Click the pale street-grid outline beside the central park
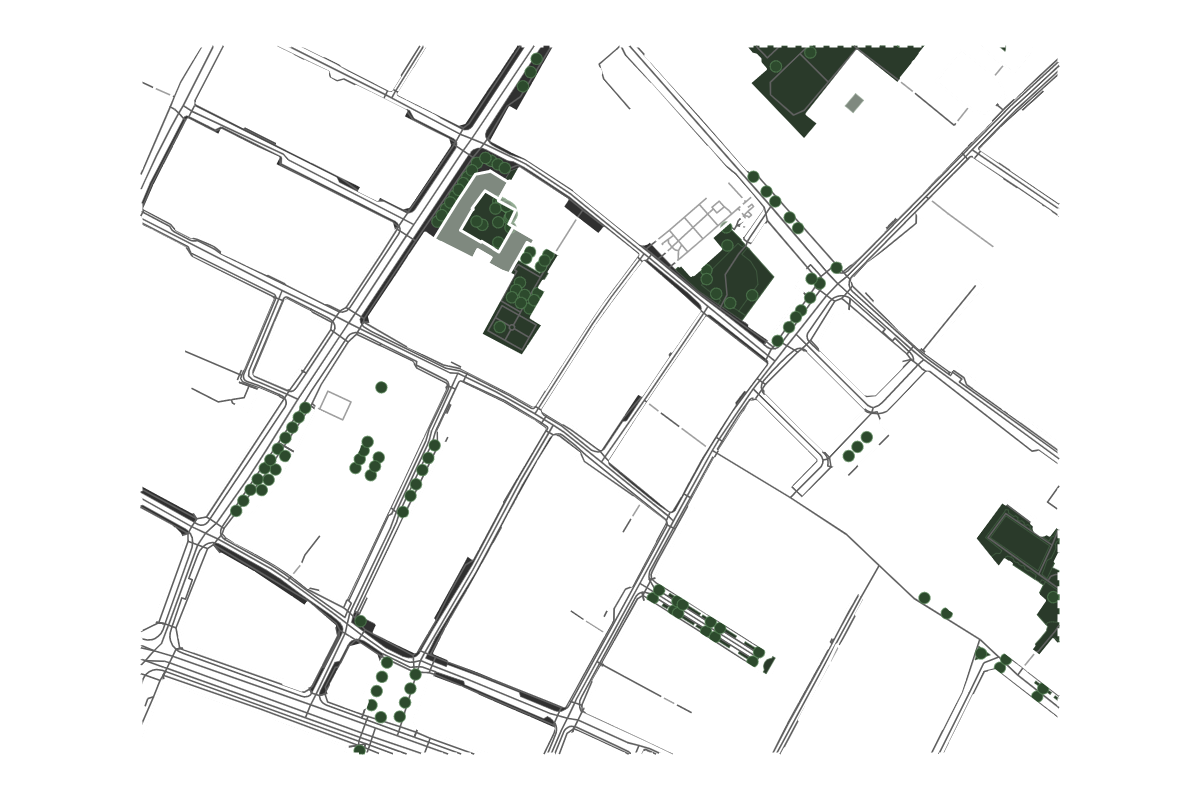This screenshot has width=1200, height=800. pyautogui.click(x=699, y=226)
